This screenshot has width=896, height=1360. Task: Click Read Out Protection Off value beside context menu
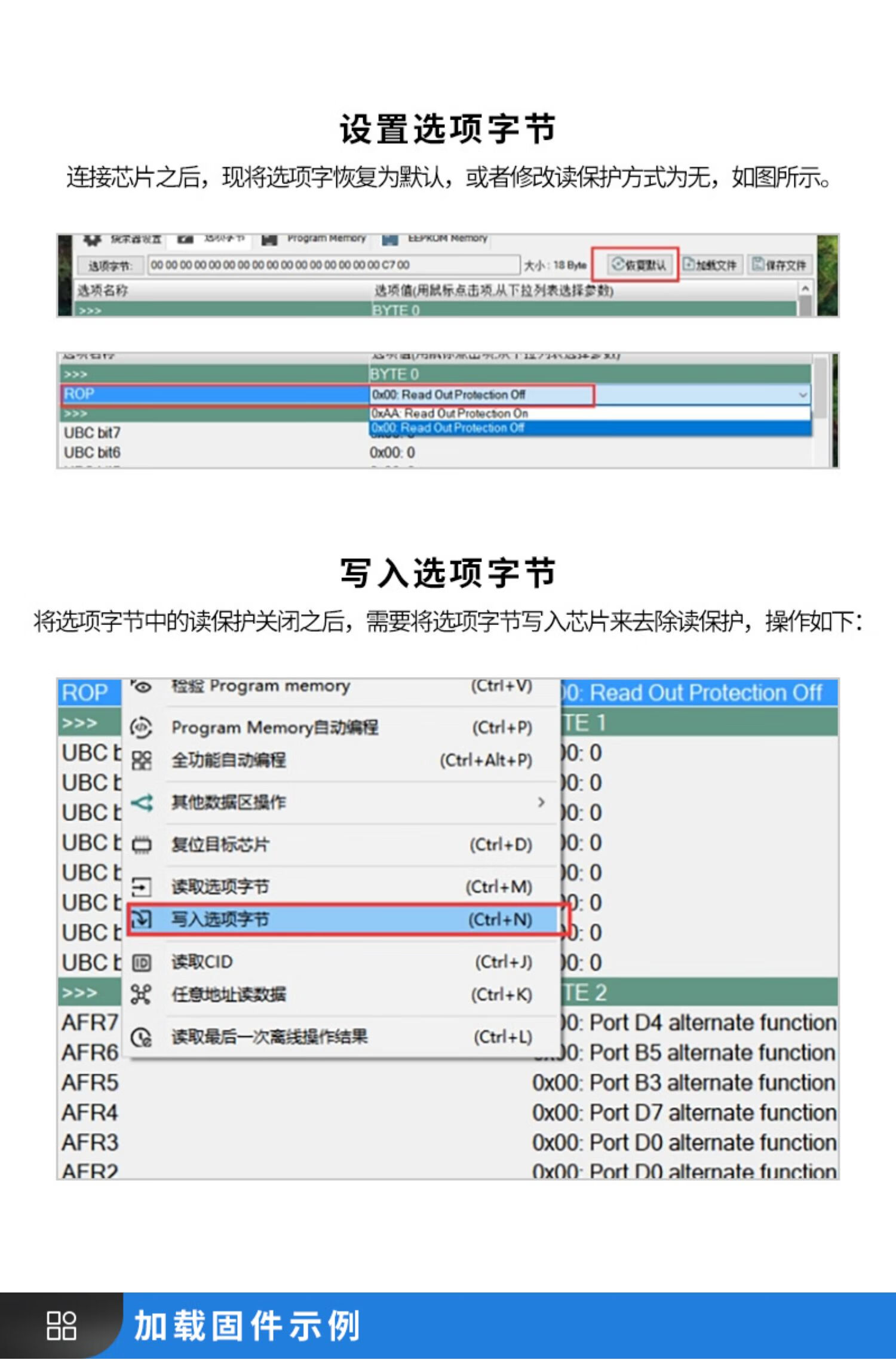(x=699, y=693)
